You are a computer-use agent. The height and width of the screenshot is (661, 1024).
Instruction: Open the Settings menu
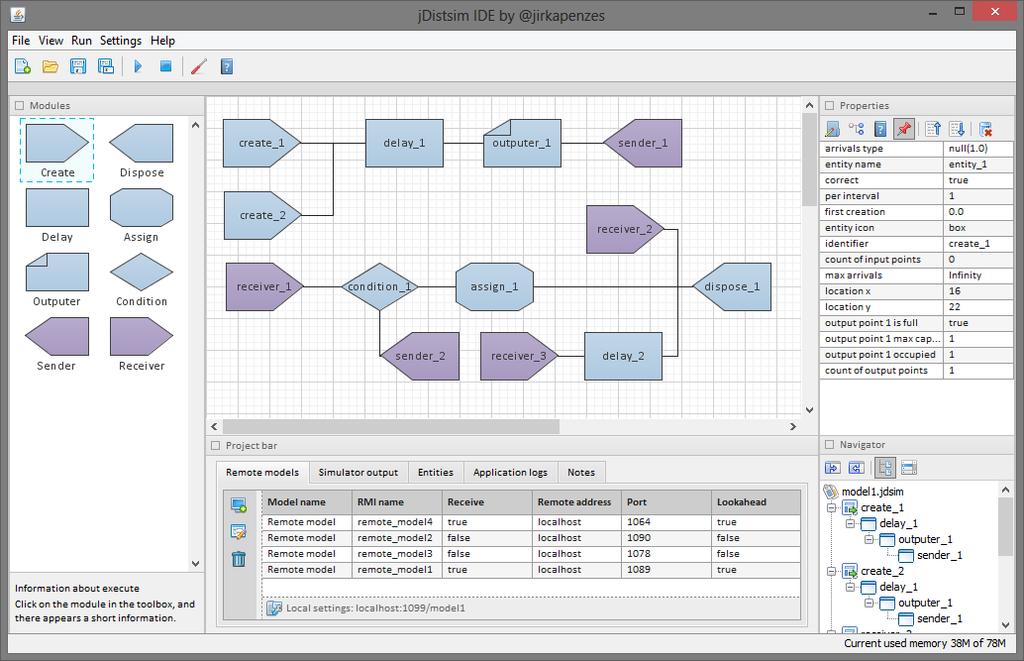pyautogui.click(x=121, y=40)
